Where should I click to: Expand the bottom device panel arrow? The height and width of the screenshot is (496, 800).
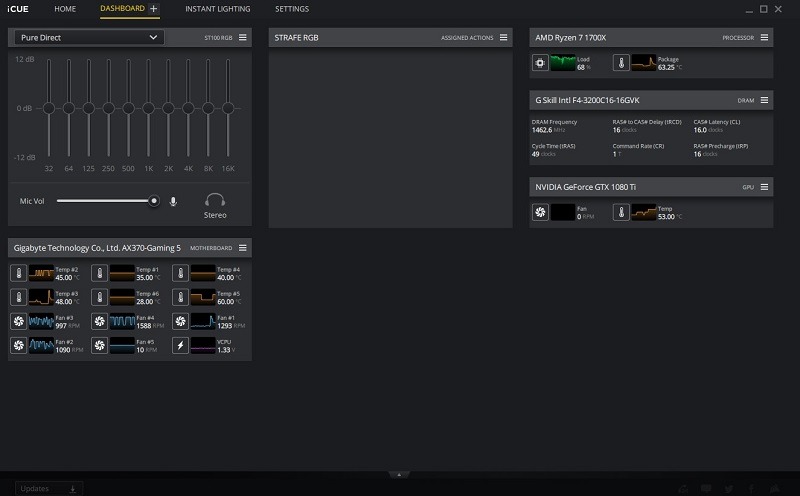pos(399,475)
